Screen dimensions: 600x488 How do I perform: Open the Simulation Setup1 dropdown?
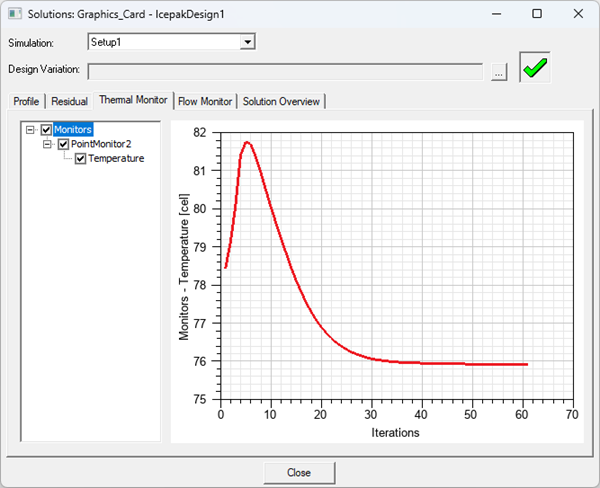pos(249,42)
